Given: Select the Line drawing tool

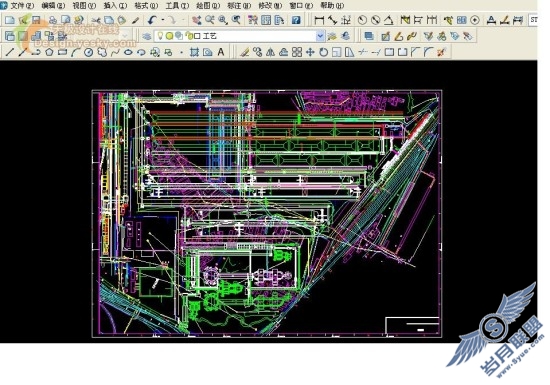Looking at the screenshot, I should point(10,53).
